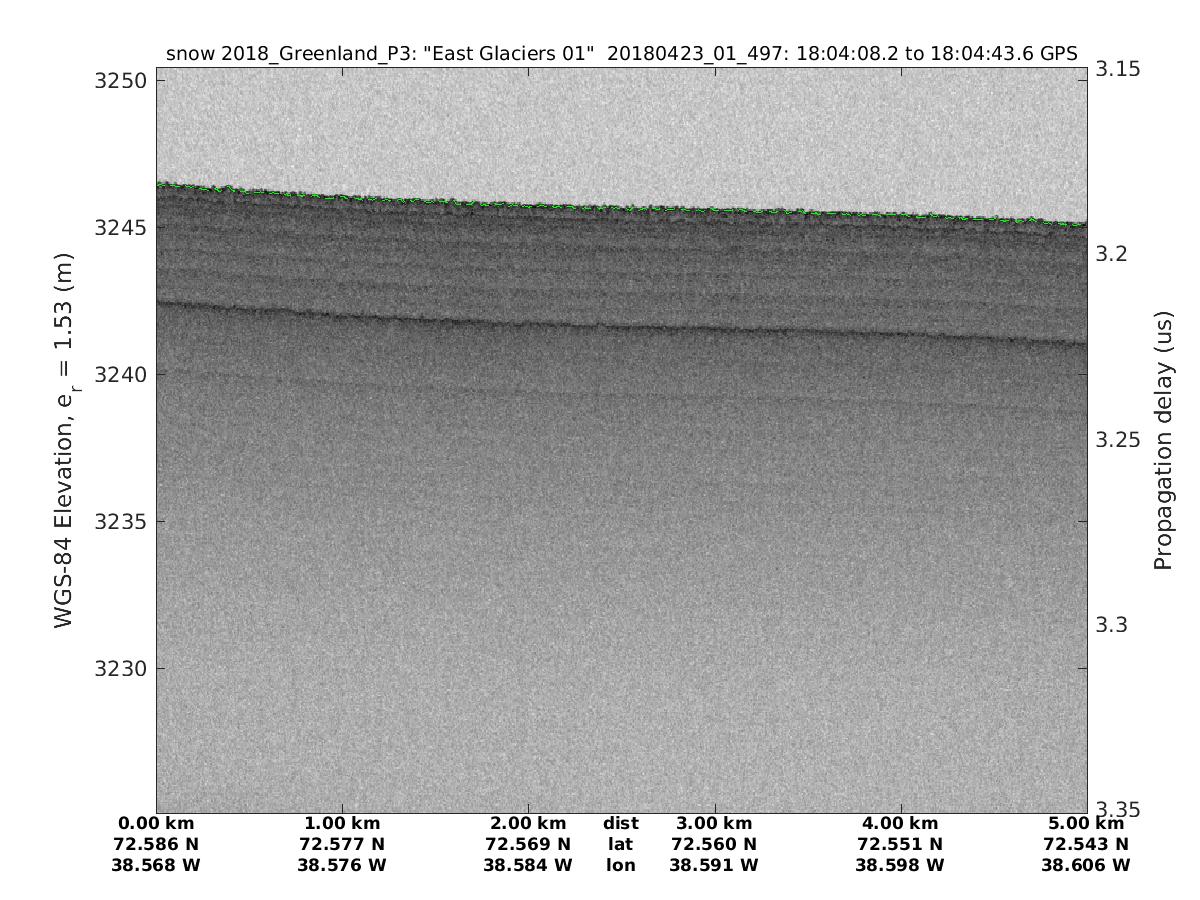Click the 3.3 propagation delay tick
The image size is (1200, 900).
click(1111, 625)
